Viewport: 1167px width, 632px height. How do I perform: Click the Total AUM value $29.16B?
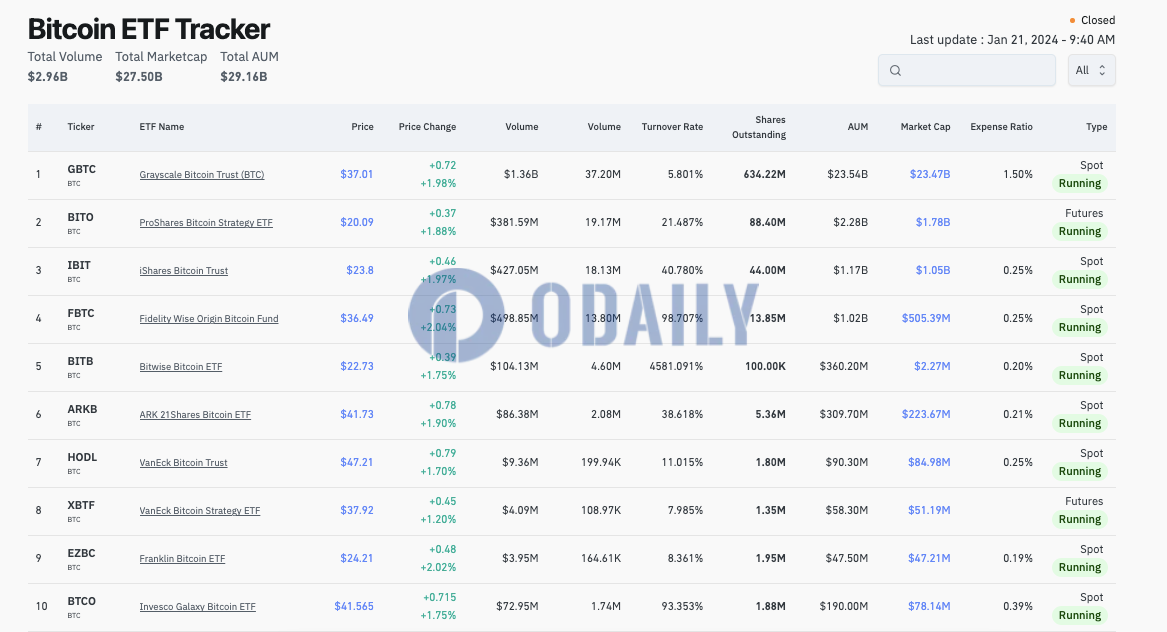[243, 77]
